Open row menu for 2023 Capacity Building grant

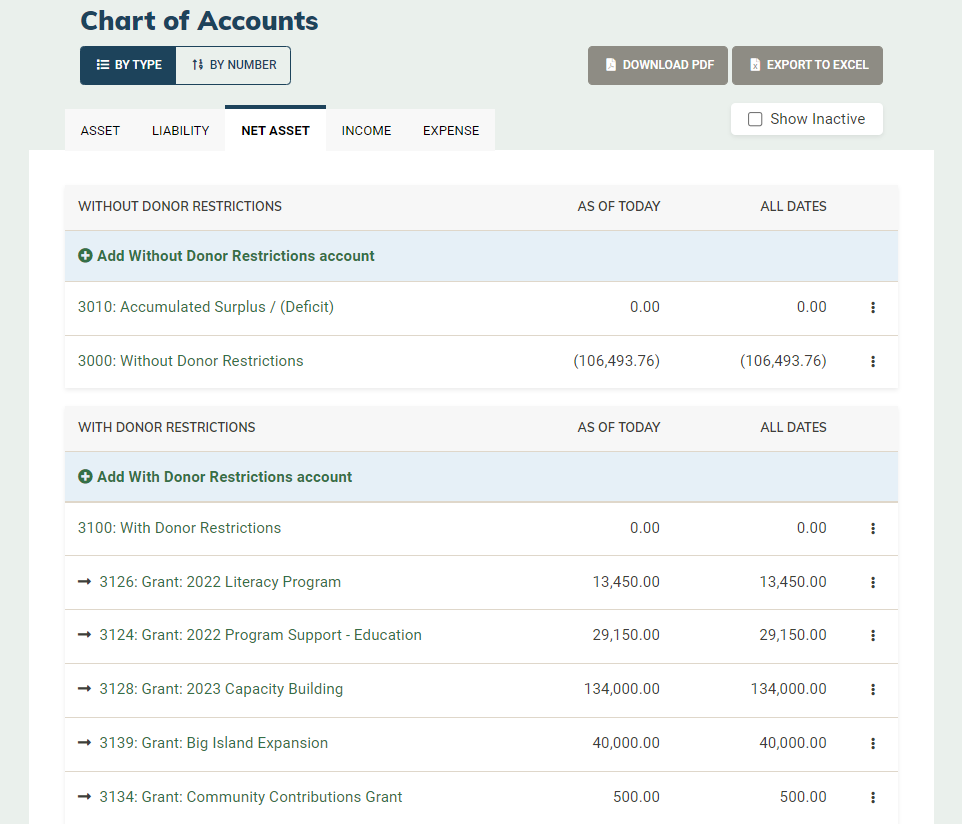click(873, 690)
